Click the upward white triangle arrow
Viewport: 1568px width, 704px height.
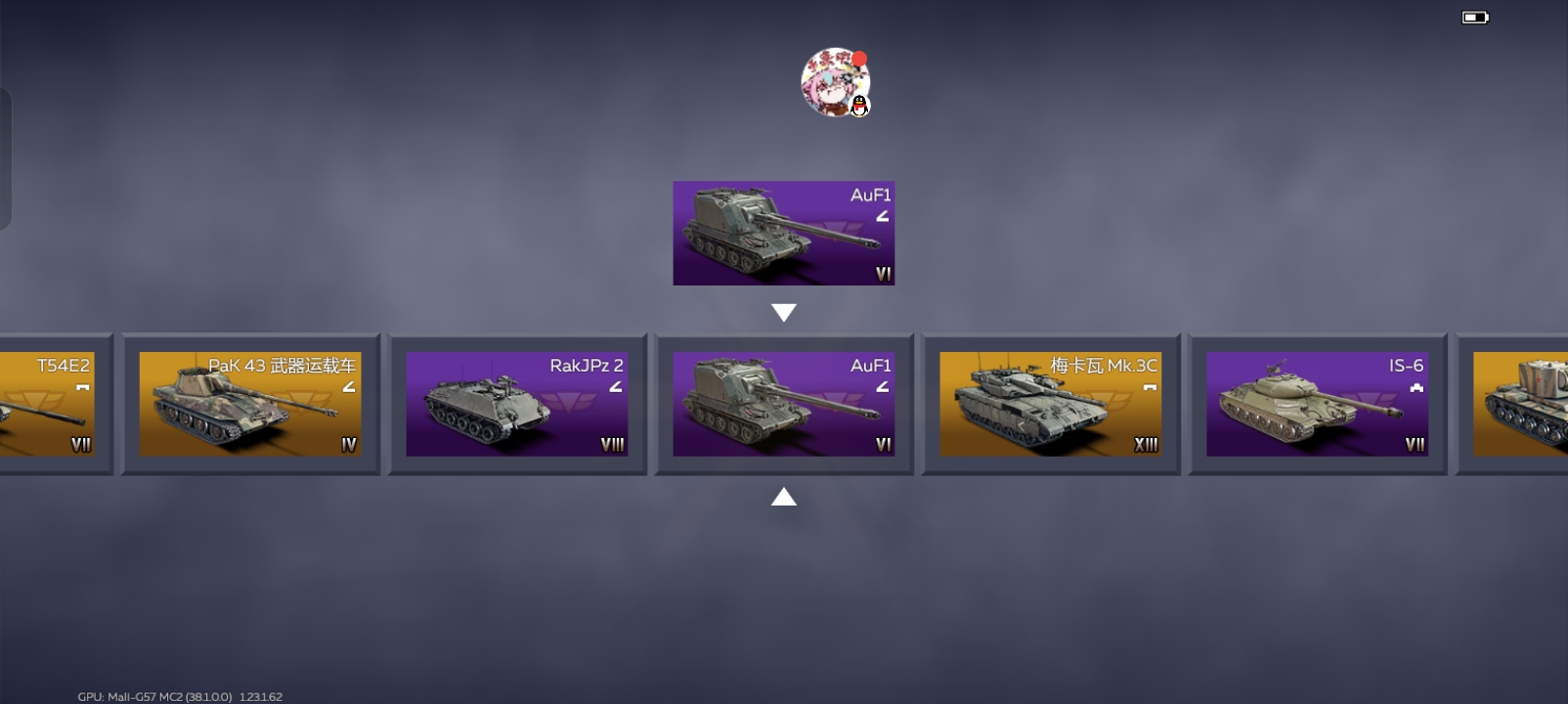[x=784, y=497]
